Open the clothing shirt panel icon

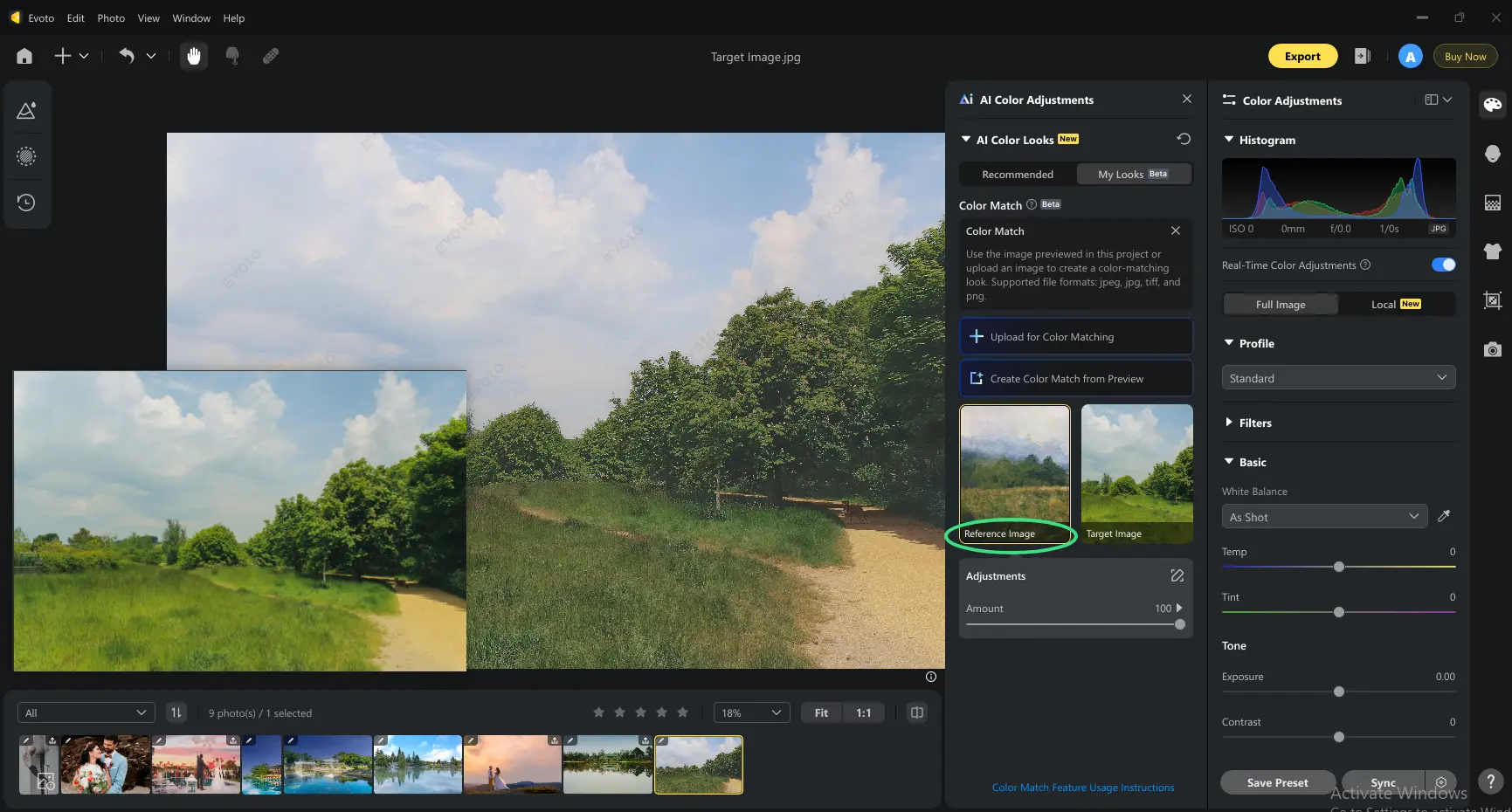pos(1492,251)
